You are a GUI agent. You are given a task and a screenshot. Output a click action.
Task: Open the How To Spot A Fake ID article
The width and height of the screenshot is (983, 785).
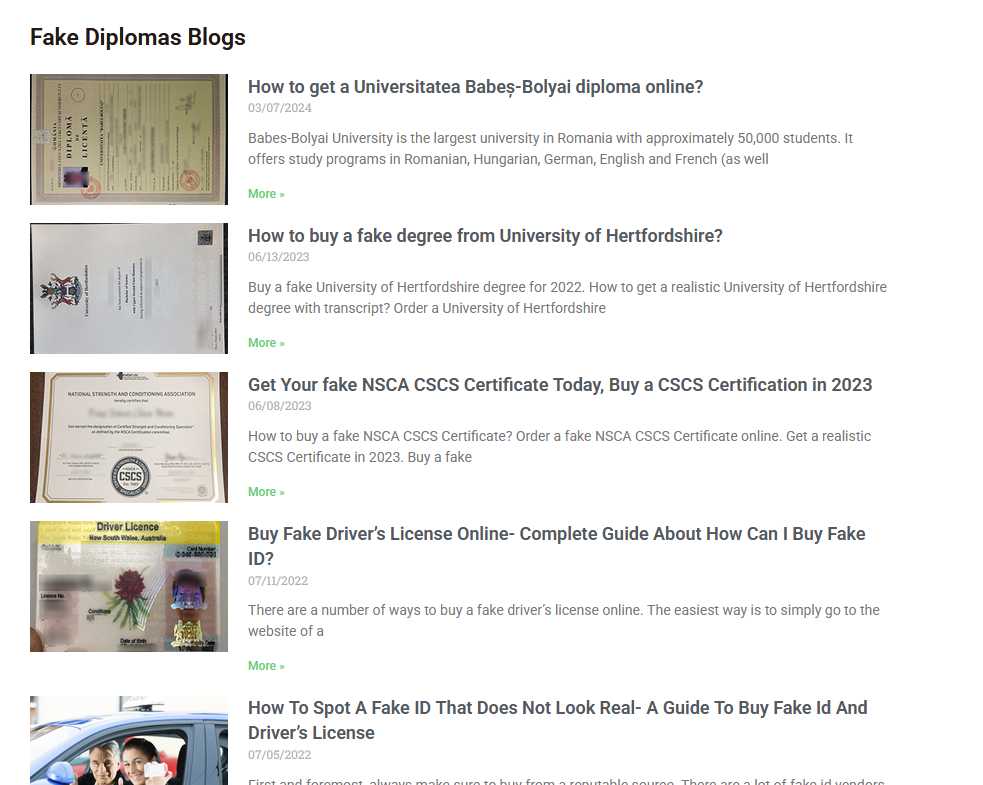coord(558,720)
